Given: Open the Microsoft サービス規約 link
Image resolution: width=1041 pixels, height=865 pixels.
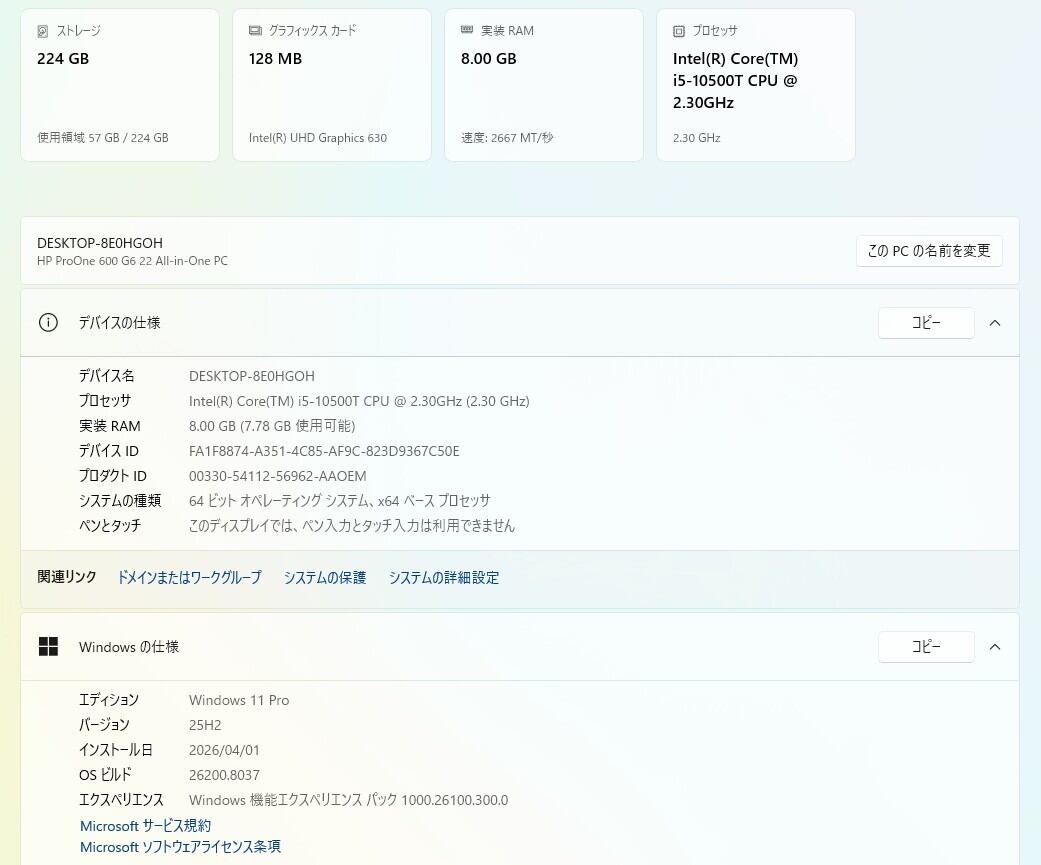Looking at the screenshot, I should click(145, 826).
